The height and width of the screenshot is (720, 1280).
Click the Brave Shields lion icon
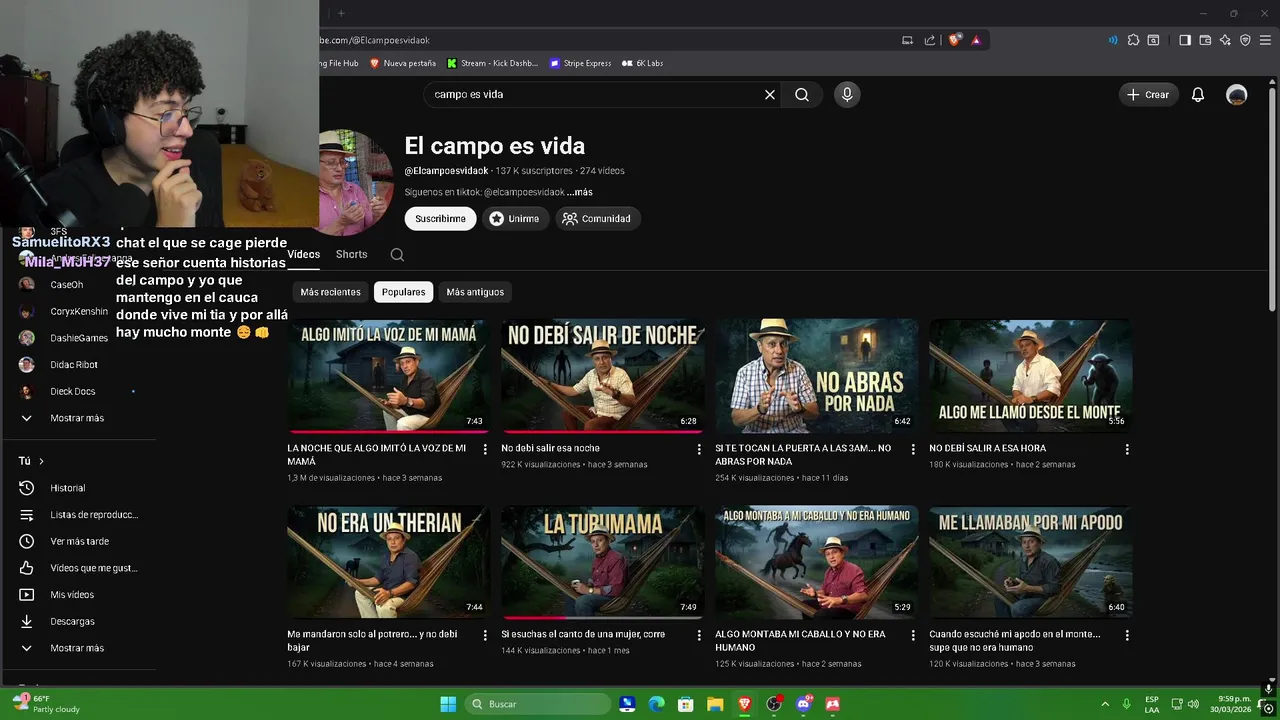tap(955, 40)
